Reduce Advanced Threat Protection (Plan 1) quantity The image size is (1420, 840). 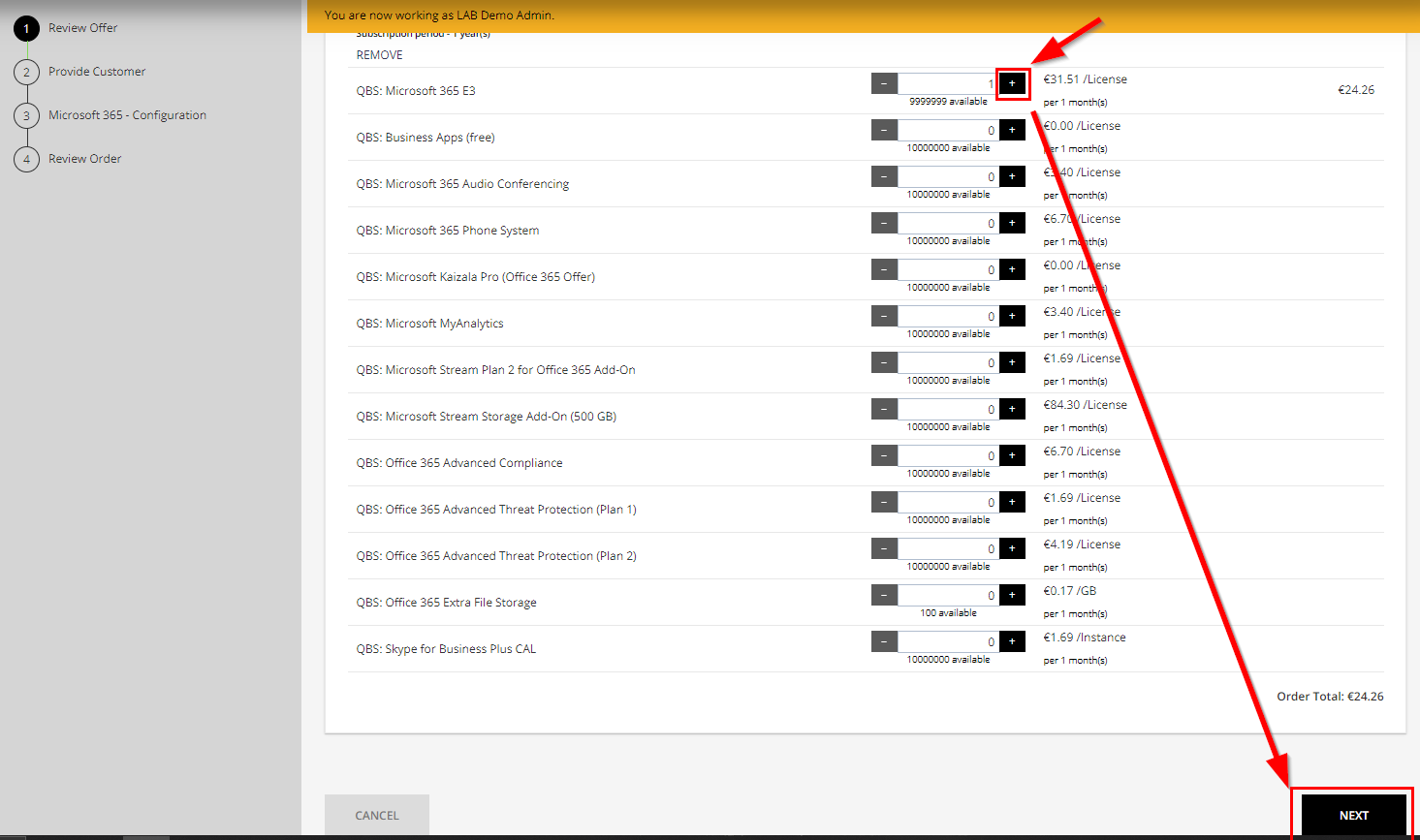[884, 502]
